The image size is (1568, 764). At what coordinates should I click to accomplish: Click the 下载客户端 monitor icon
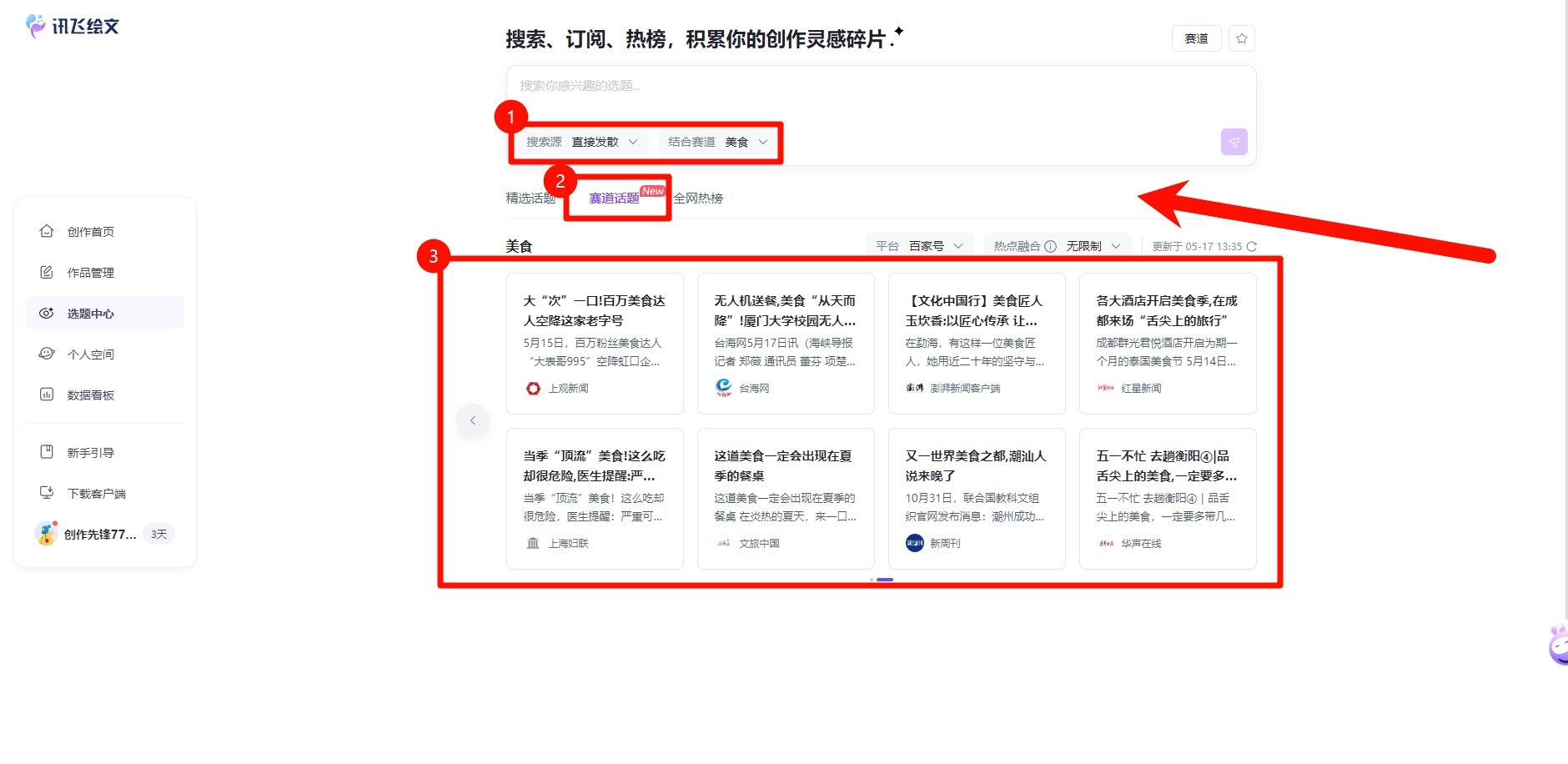coord(47,493)
